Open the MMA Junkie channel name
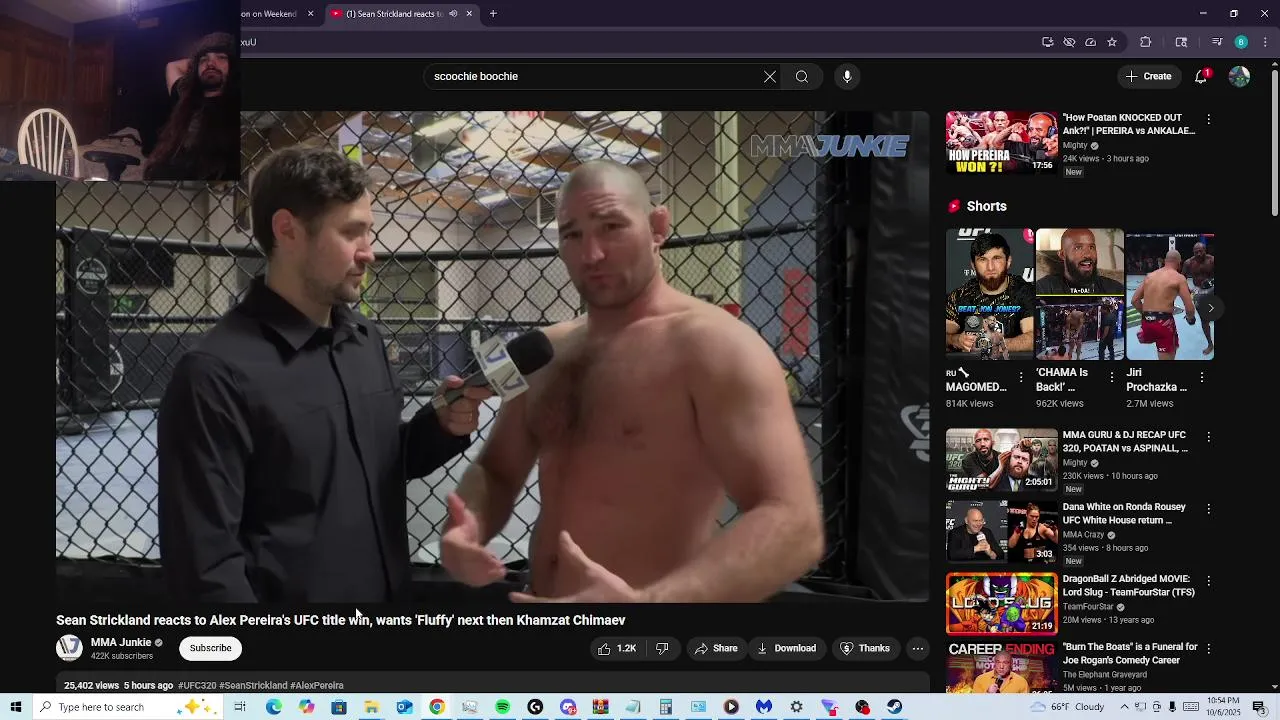The height and width of the screenshot is (720, 1280). (121, 643)
